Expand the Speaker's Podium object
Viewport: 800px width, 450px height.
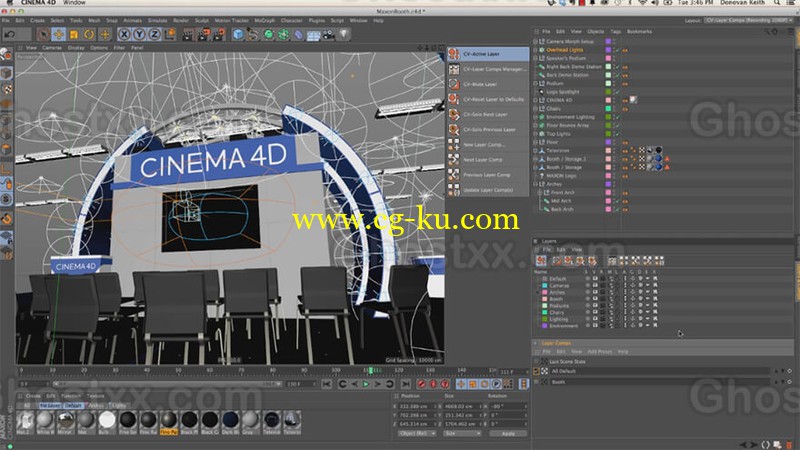tap(535, 58)
